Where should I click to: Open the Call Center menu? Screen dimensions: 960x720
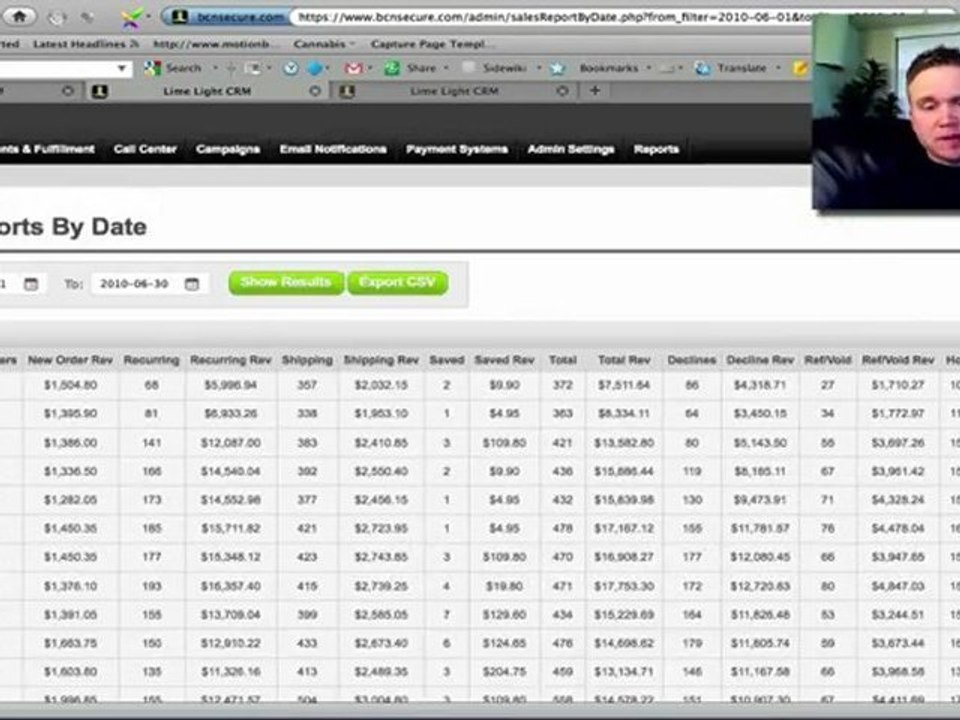[145, 149]
